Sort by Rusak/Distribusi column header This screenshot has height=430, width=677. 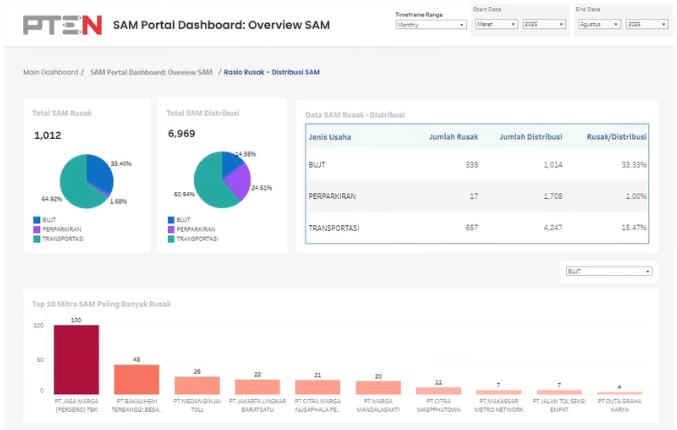coord(617,137)
